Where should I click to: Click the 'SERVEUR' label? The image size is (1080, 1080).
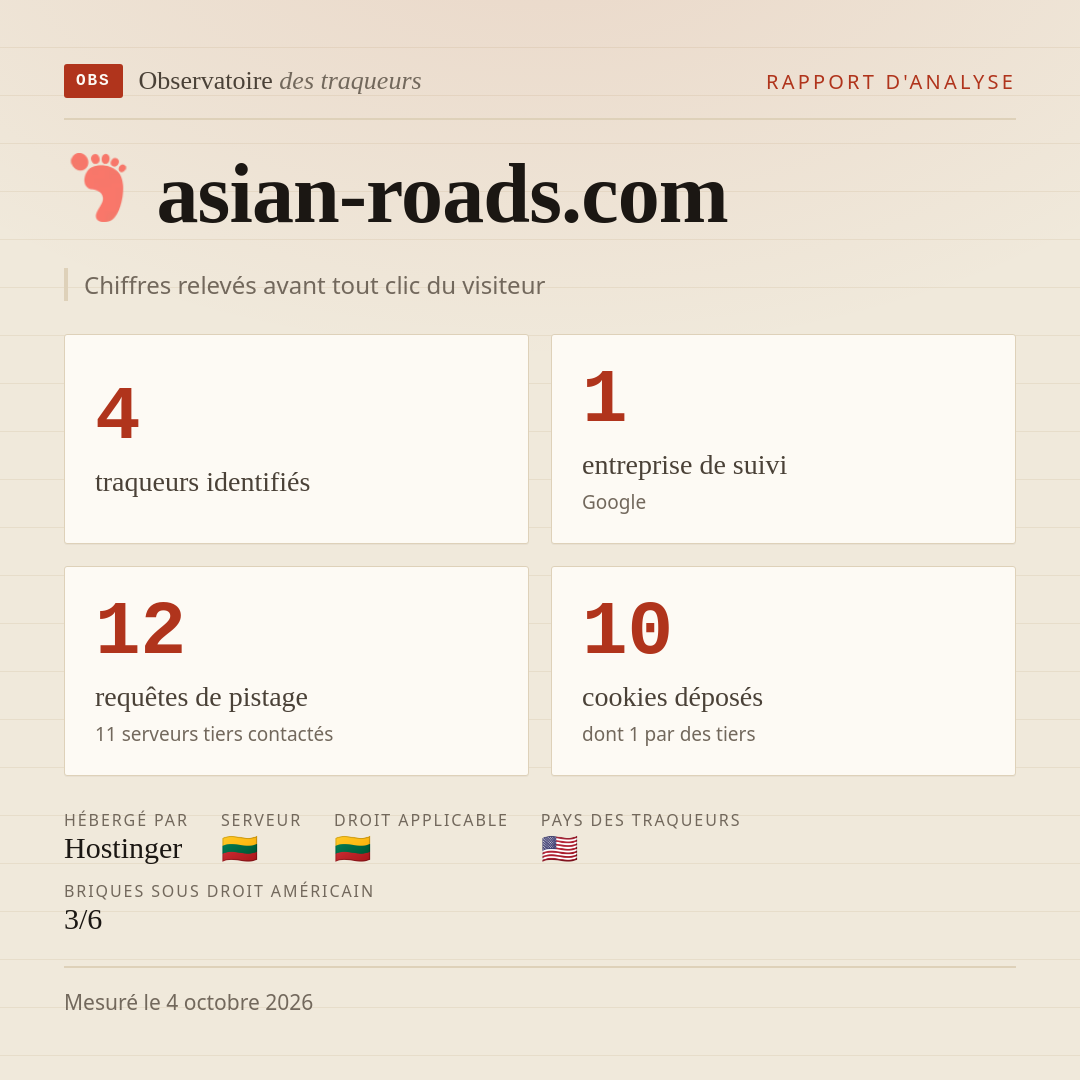261,820
